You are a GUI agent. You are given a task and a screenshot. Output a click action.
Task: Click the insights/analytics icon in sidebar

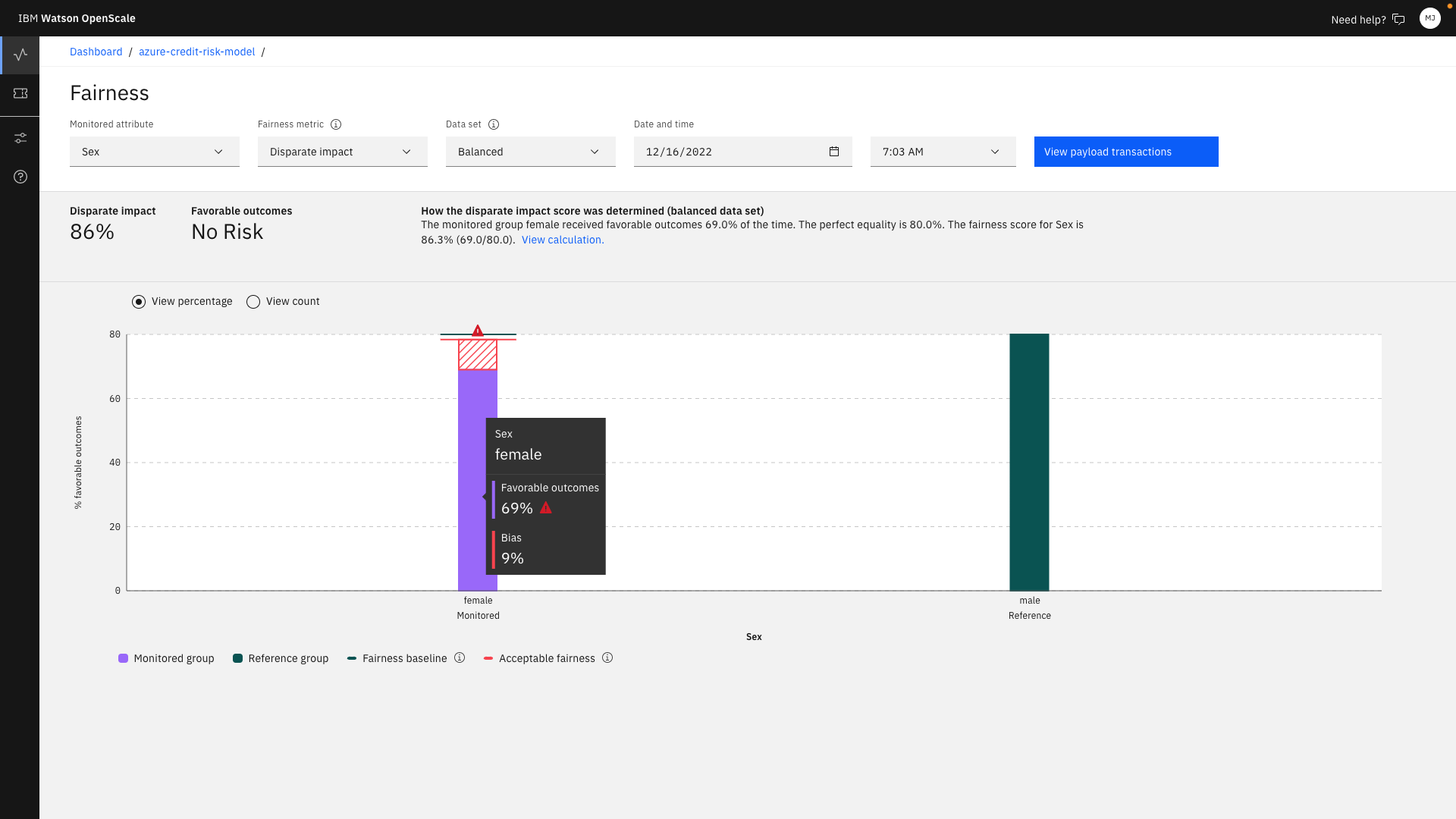[20, 54]
